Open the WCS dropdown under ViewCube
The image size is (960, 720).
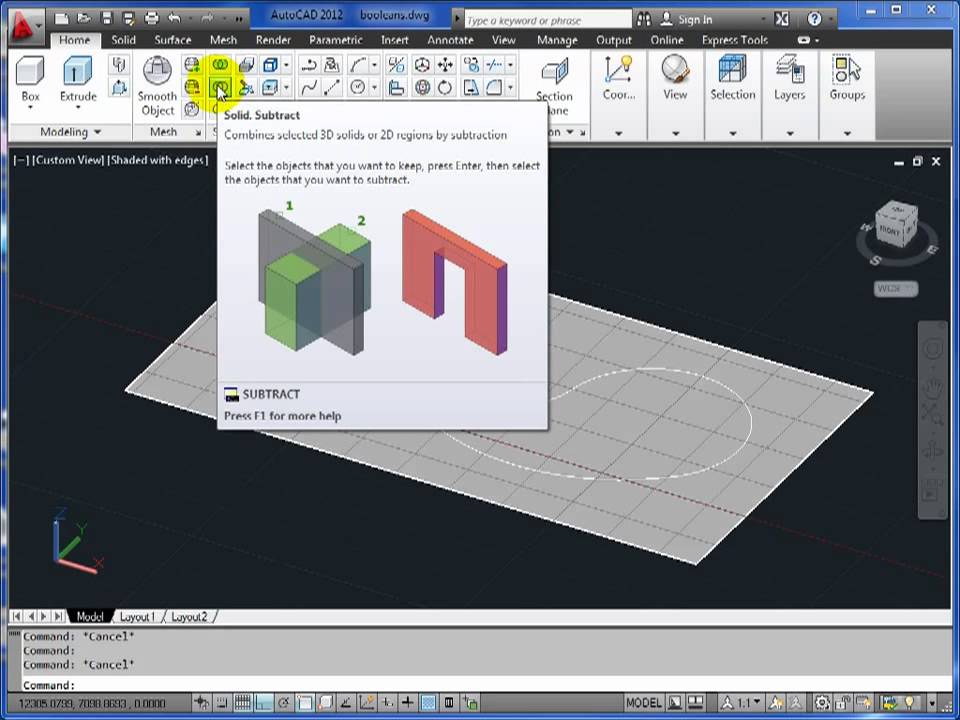895,288
